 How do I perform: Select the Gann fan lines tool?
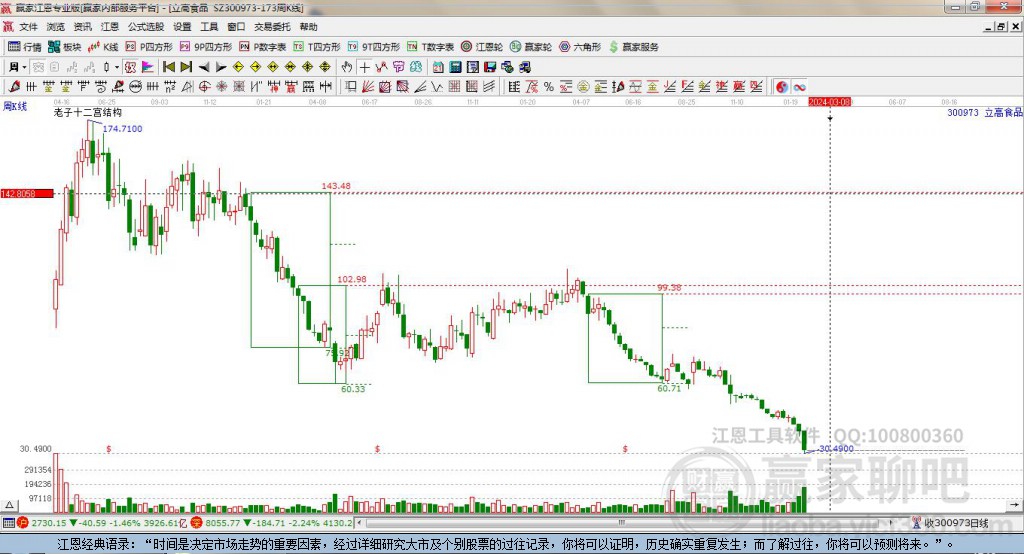[368, 87]
